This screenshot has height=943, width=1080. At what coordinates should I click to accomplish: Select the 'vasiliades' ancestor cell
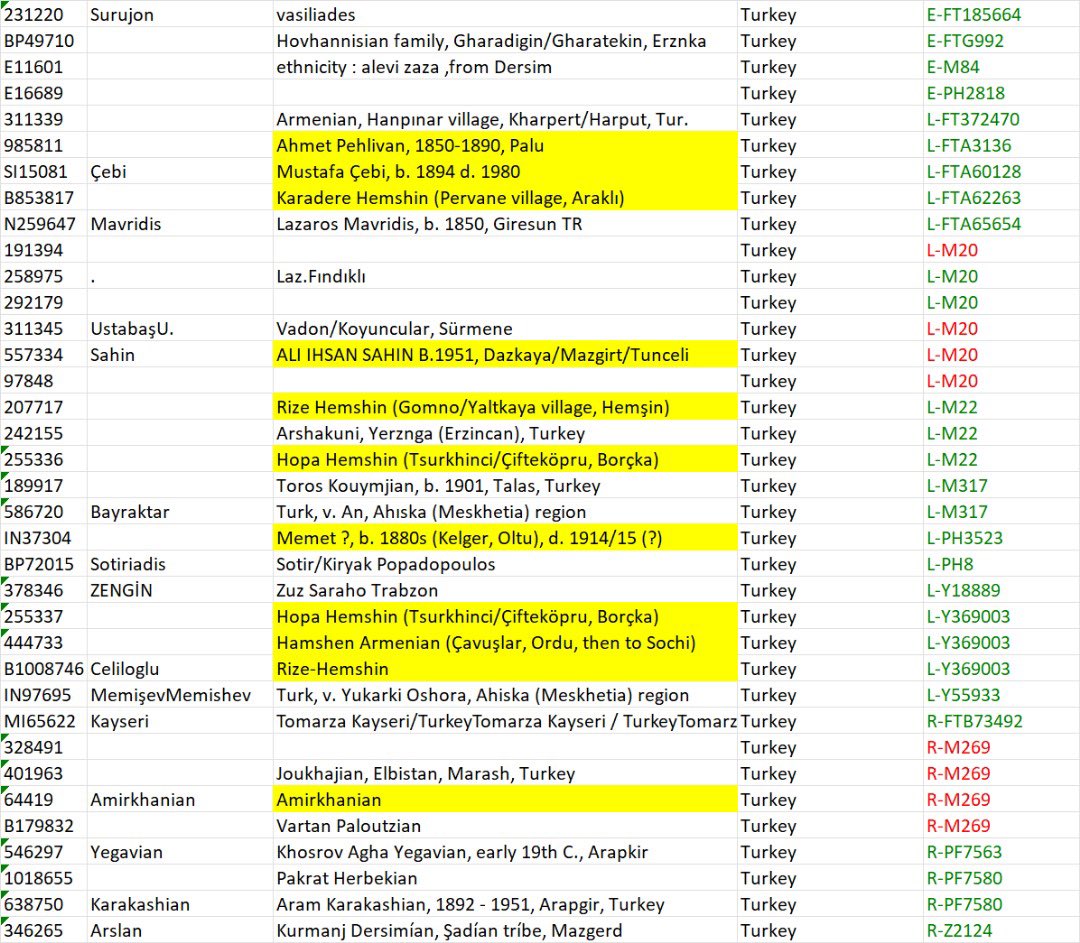505,14
